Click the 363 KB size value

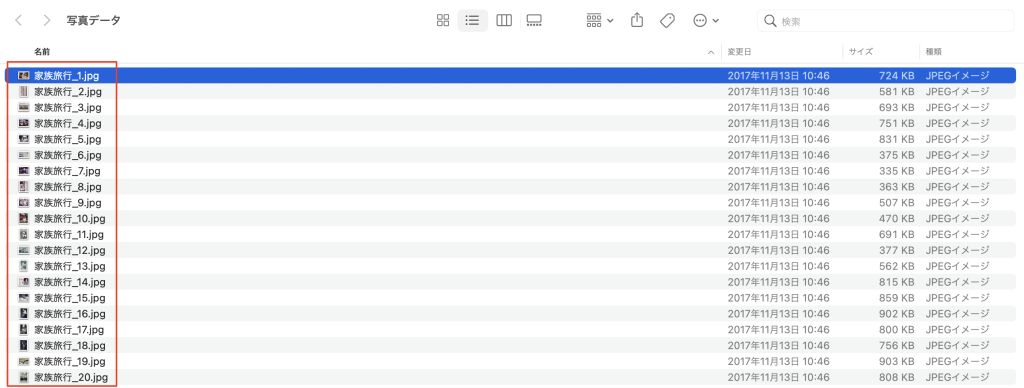point(896,187)
